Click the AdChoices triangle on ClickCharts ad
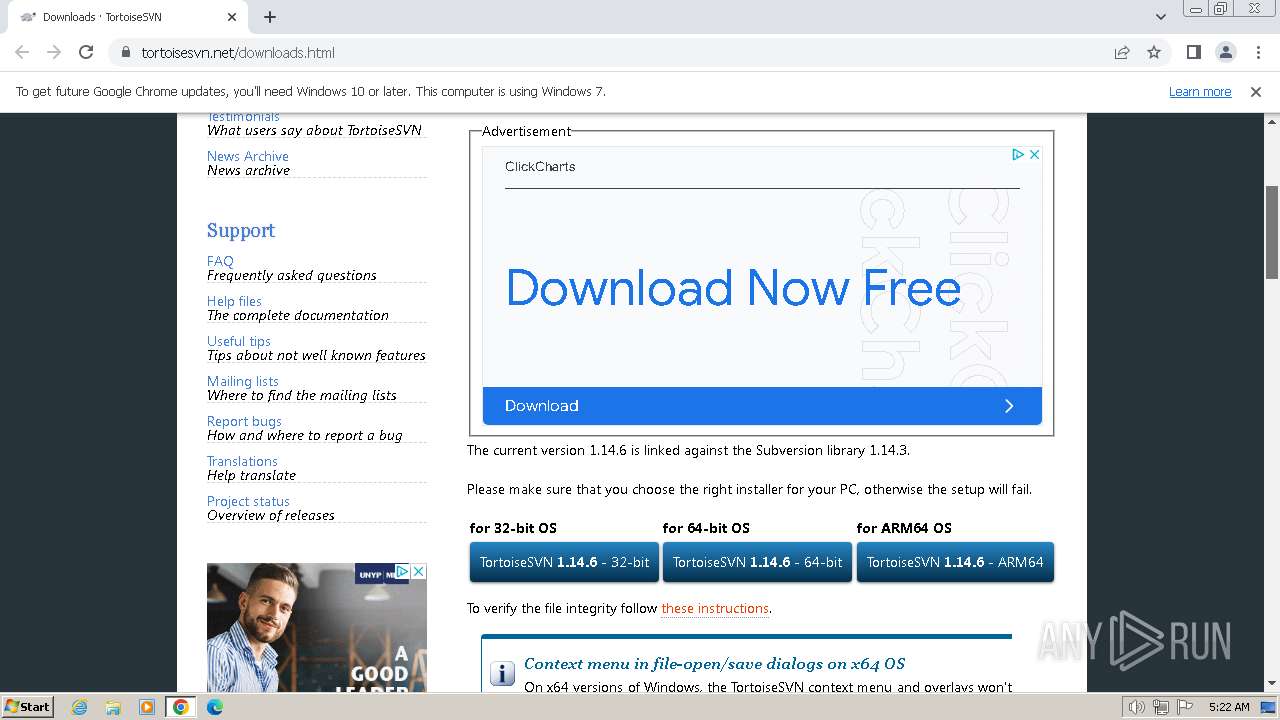The height and width of the screenshot is (720, 1280). [1018, 154]
